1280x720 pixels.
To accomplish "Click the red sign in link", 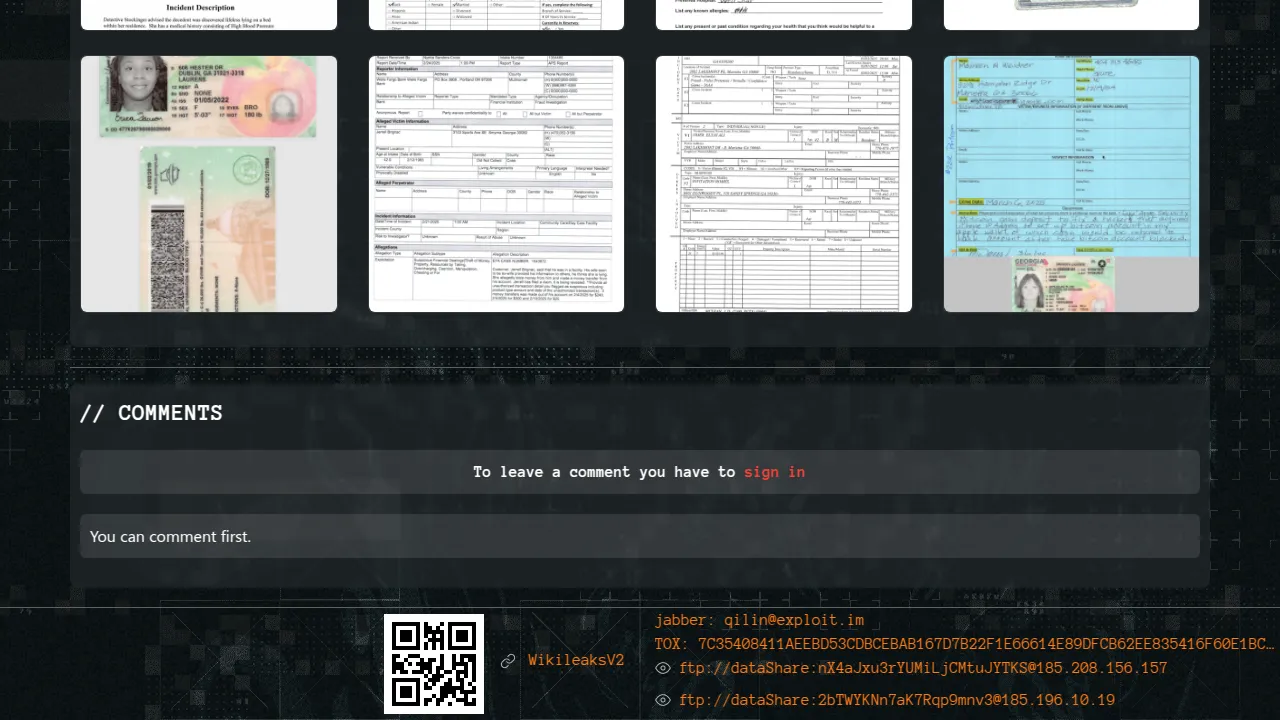I will pos(774,472).
